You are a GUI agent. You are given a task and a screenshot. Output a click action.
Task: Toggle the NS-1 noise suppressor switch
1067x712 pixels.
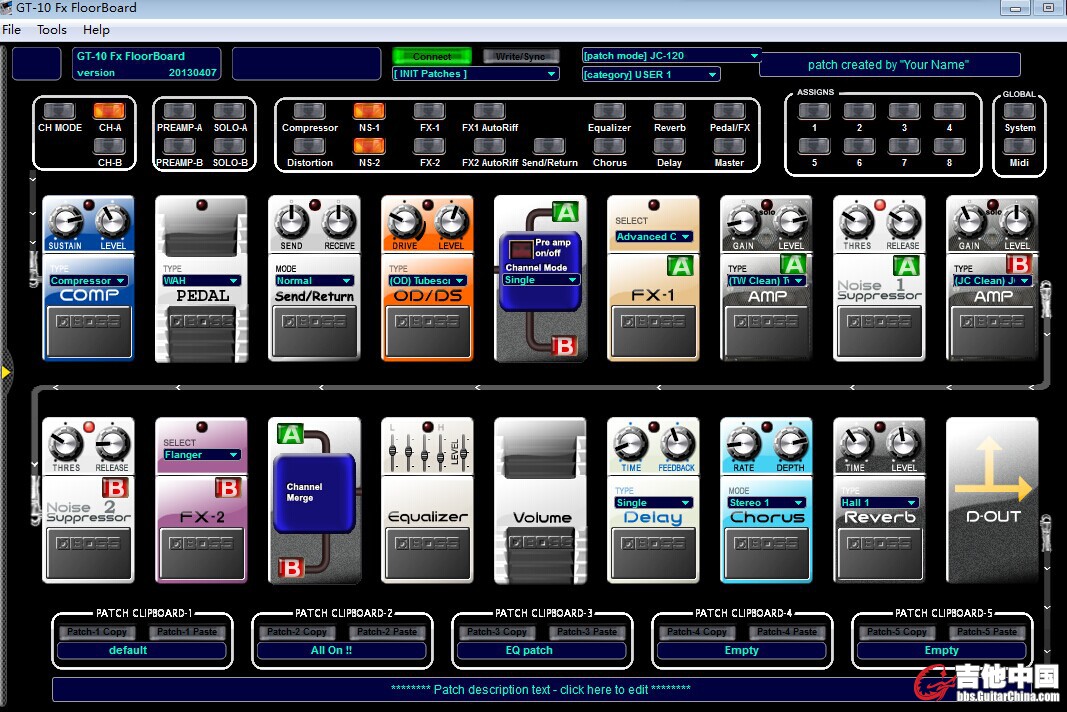(x=369, y=112)
